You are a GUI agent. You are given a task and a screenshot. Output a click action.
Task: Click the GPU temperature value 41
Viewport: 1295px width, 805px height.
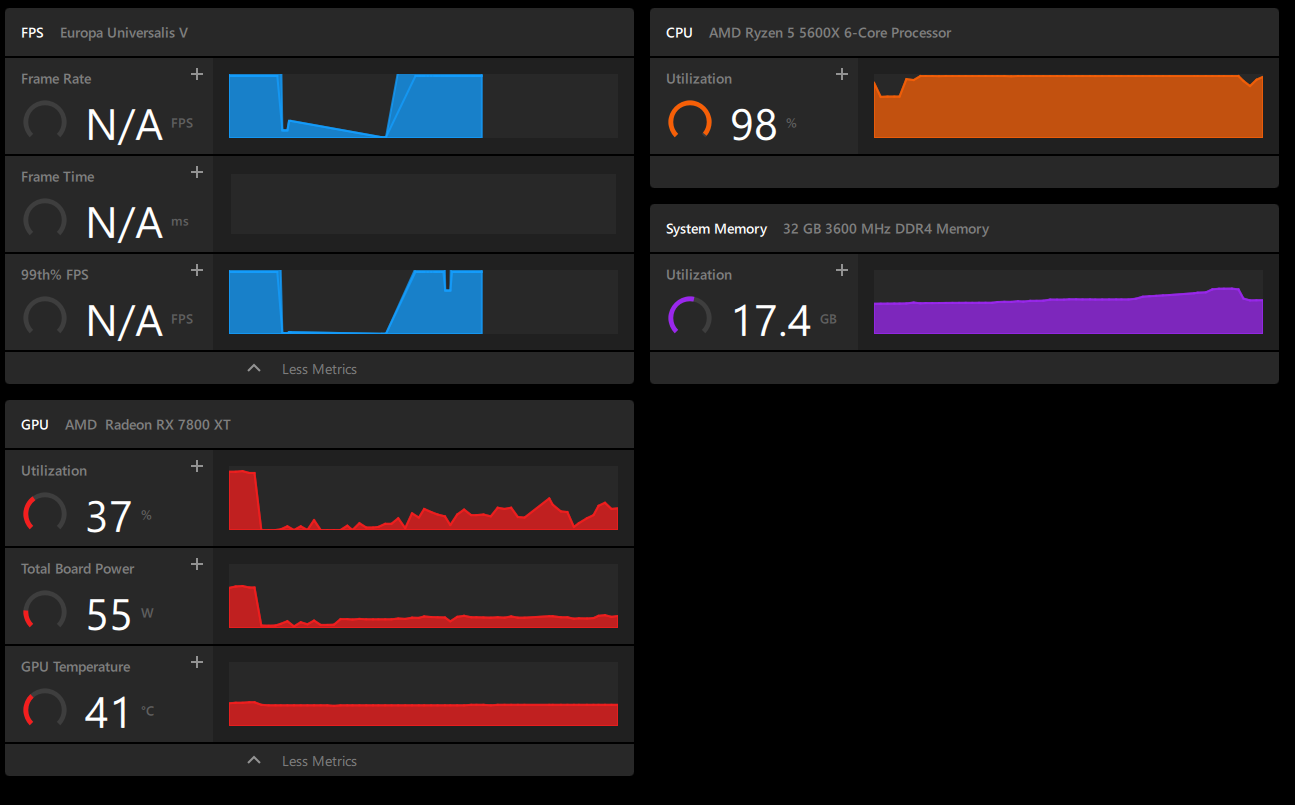tap(108, 712)
